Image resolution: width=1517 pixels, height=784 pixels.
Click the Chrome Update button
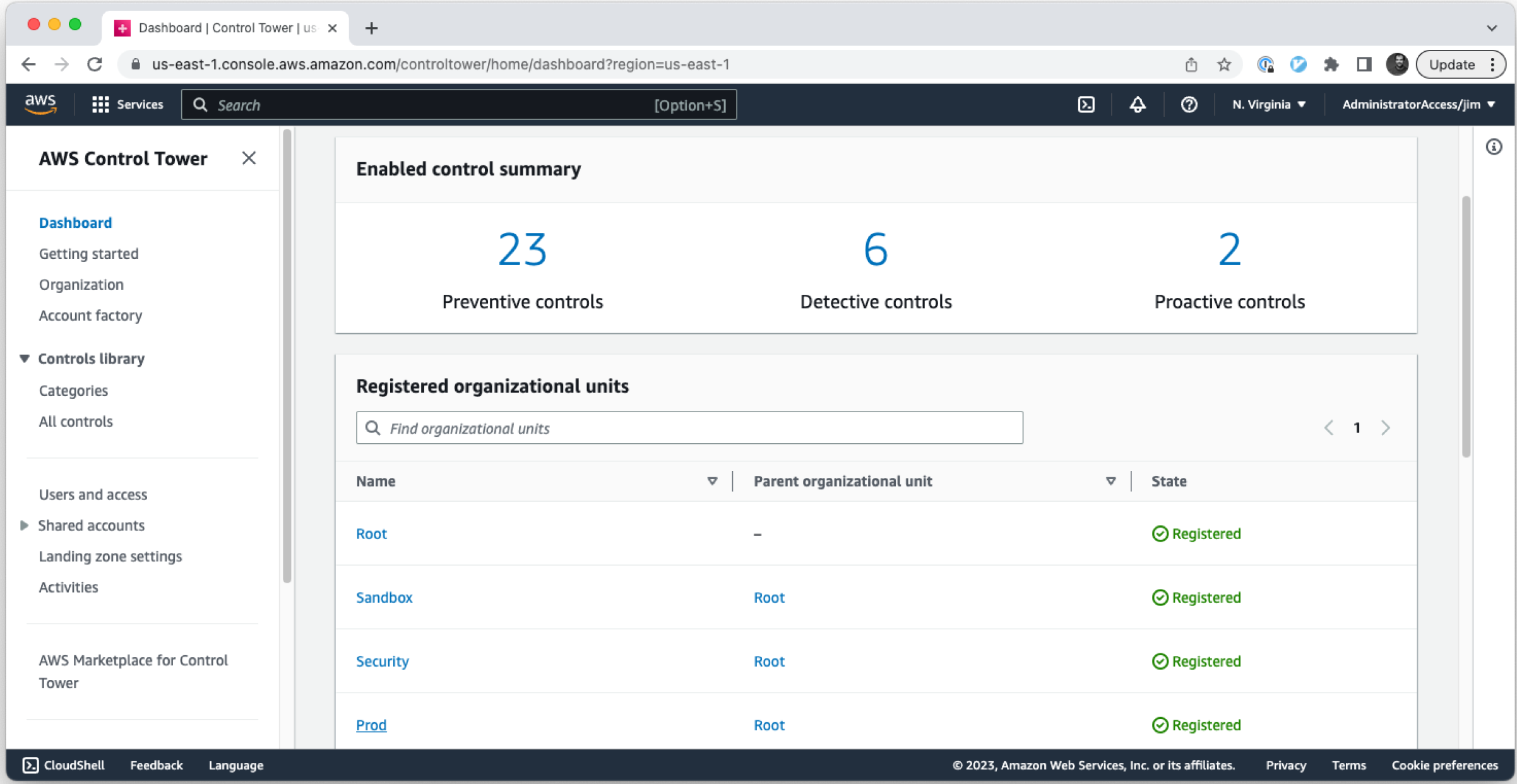click(1460, 64)
